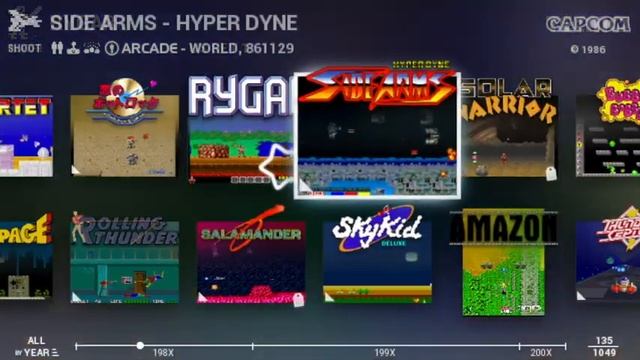
Task: Open the Bubble Bobble tile
Action: tap(608, 129)
